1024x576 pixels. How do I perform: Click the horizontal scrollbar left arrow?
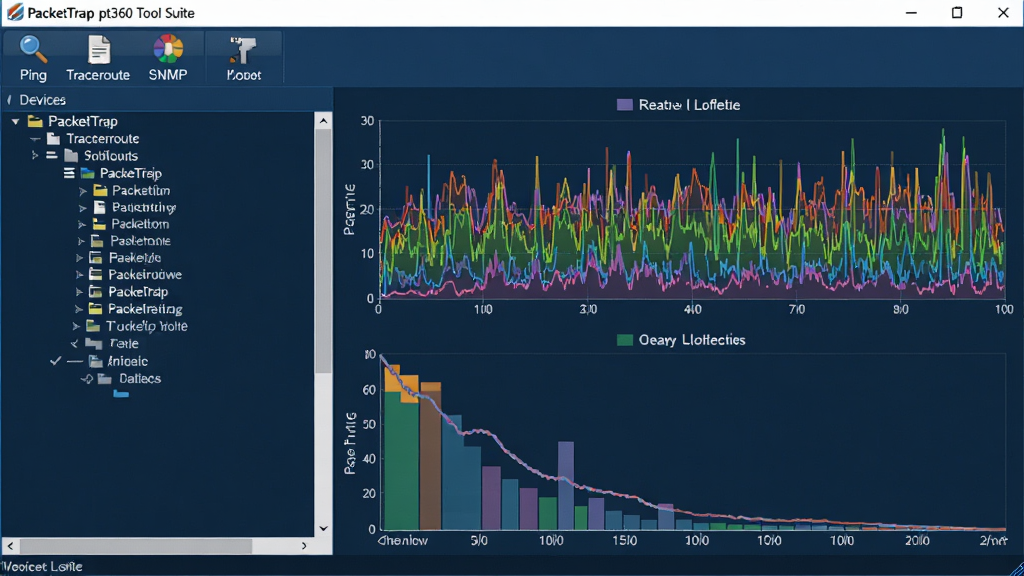click(x=10, y=545)
